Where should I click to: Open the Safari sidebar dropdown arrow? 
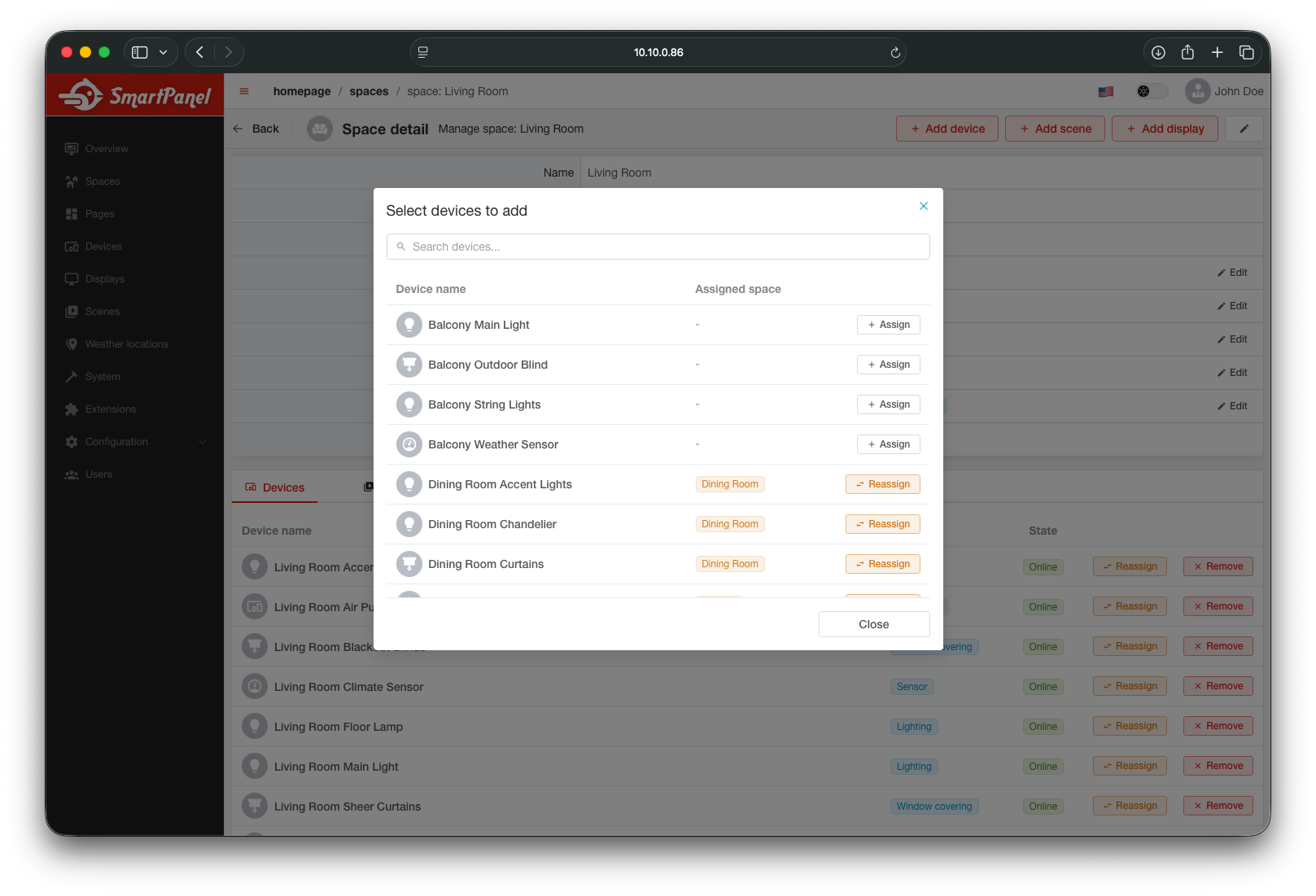164,52
